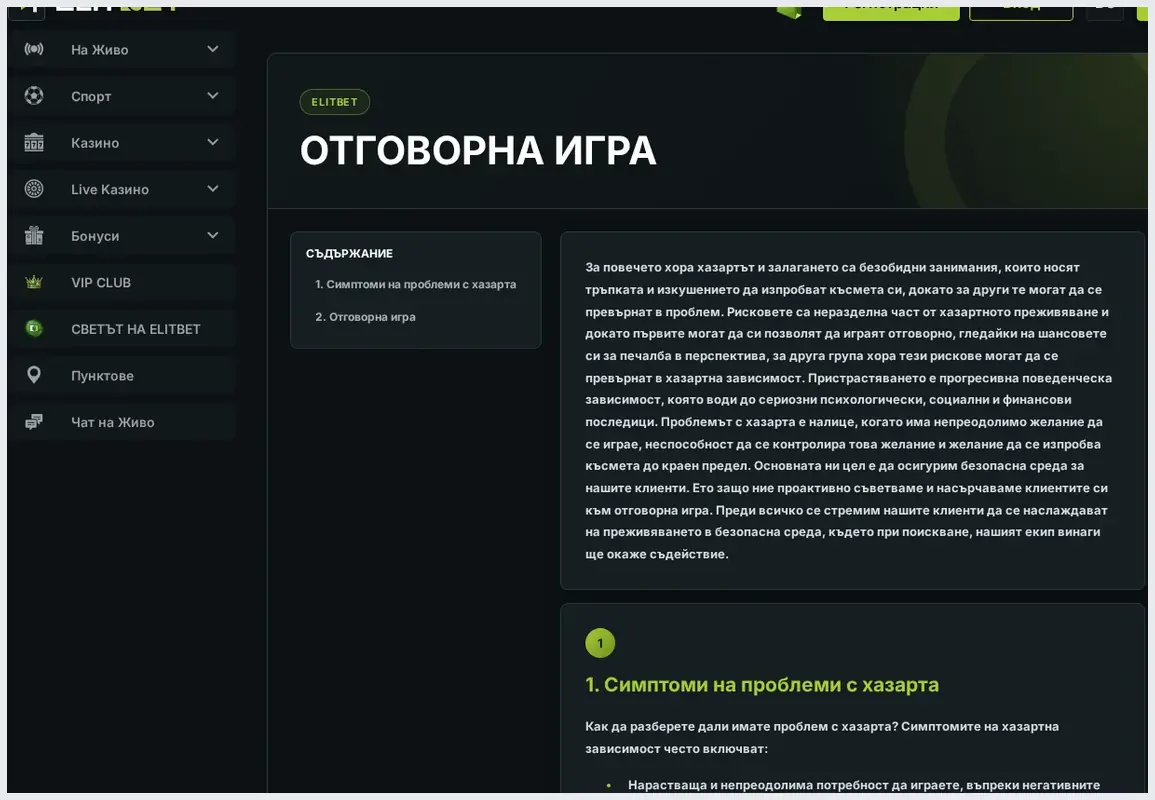The width and height of the screenshot is (1155, 800).
Task: Click the chat bubbles Чат на Живо icon
Action: click(34, 422)
